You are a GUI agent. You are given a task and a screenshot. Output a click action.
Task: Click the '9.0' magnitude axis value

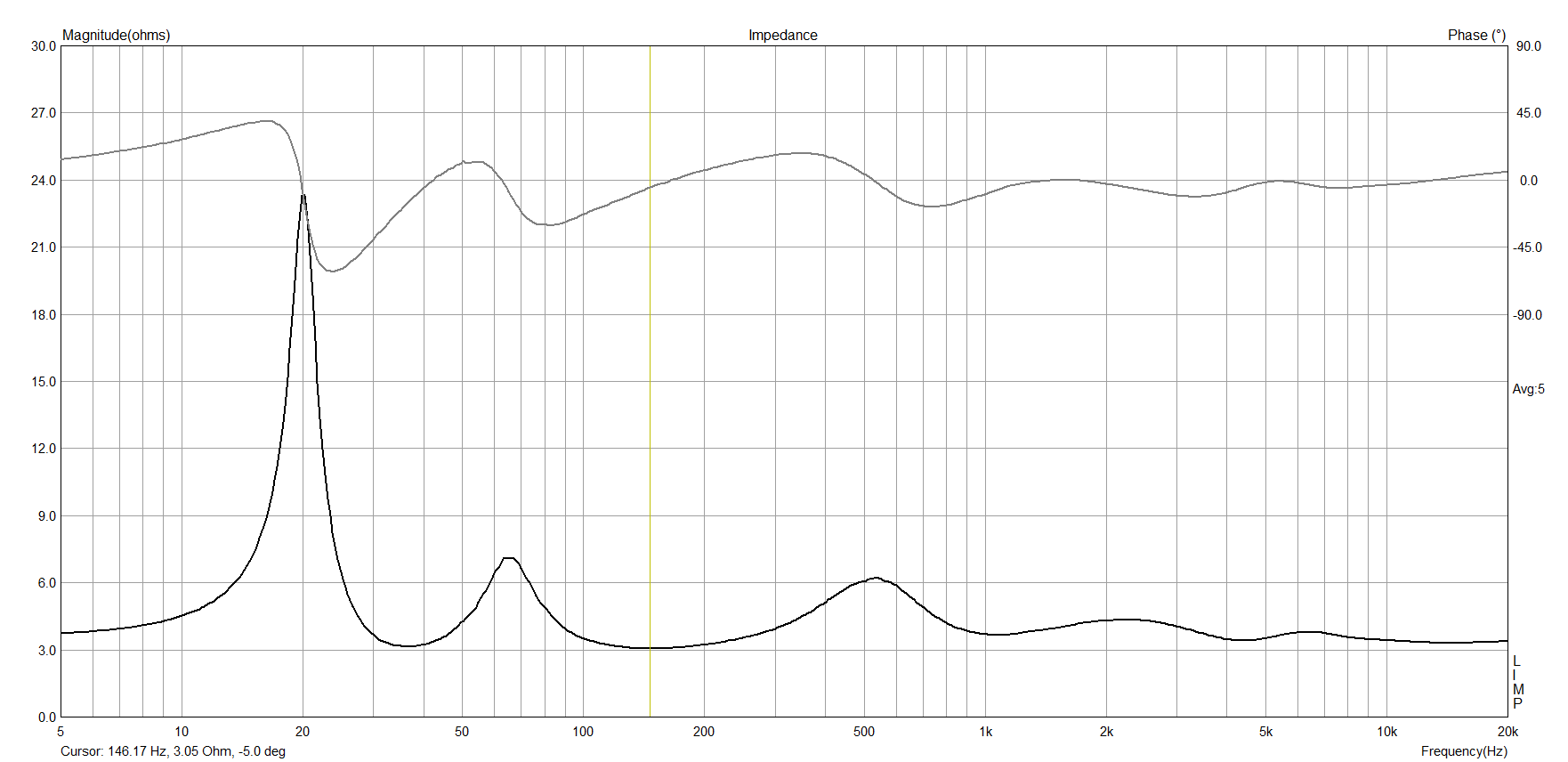pyautogui.click(x=47, y=516)
